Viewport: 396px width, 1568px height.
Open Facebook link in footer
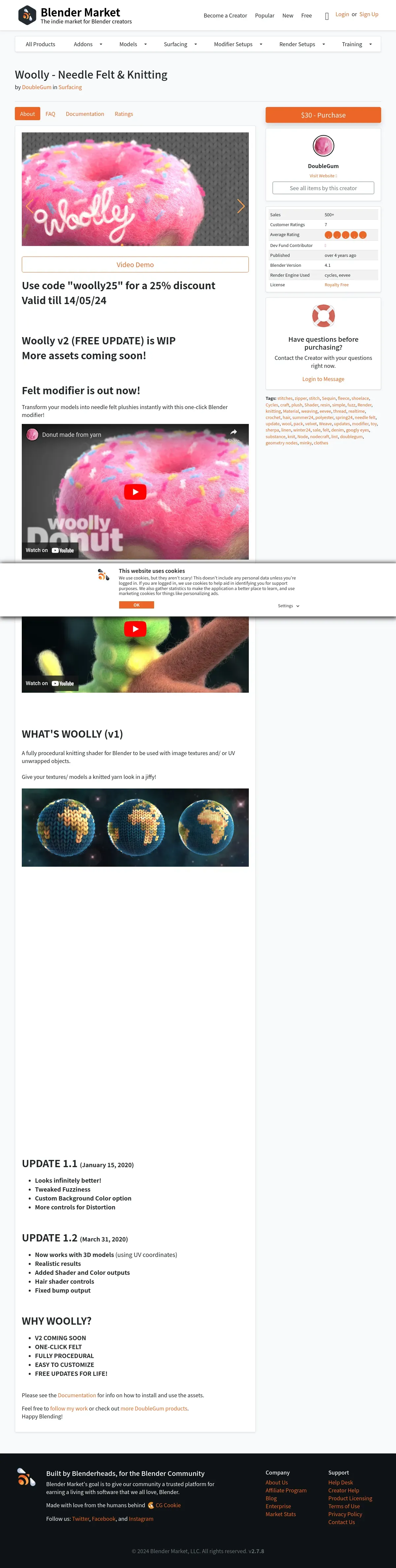tap(103, 1519)
